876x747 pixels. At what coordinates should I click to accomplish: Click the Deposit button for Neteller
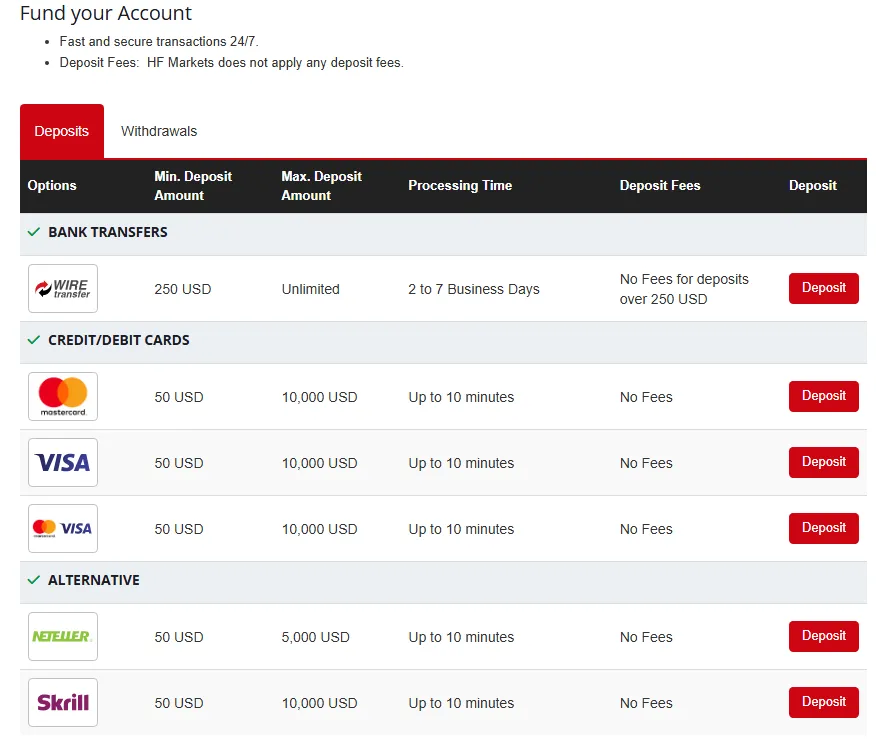pos(823,636)
